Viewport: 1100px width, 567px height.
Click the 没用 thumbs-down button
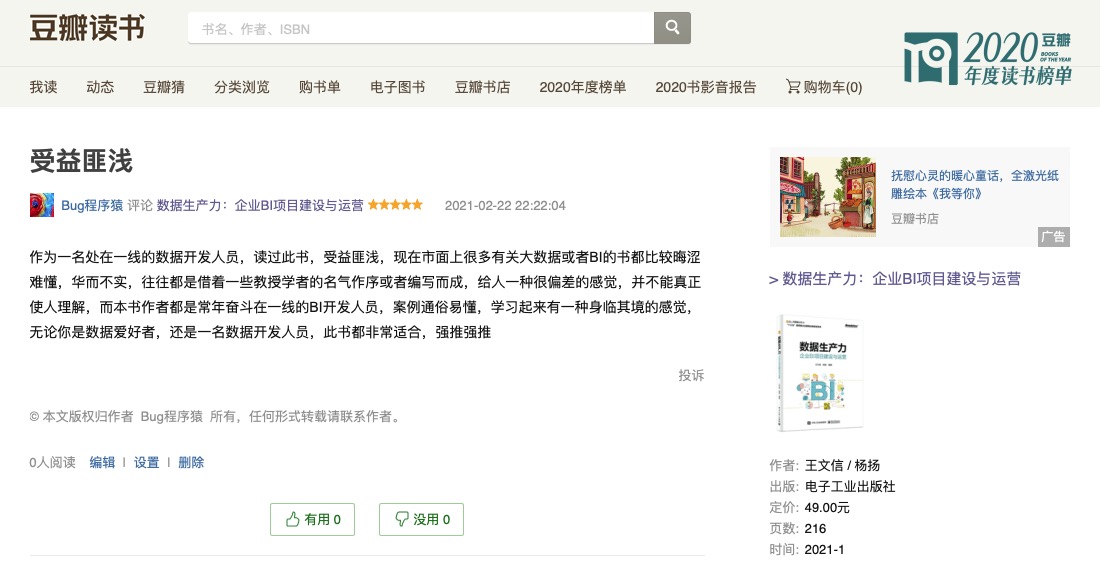coord(421,519)
